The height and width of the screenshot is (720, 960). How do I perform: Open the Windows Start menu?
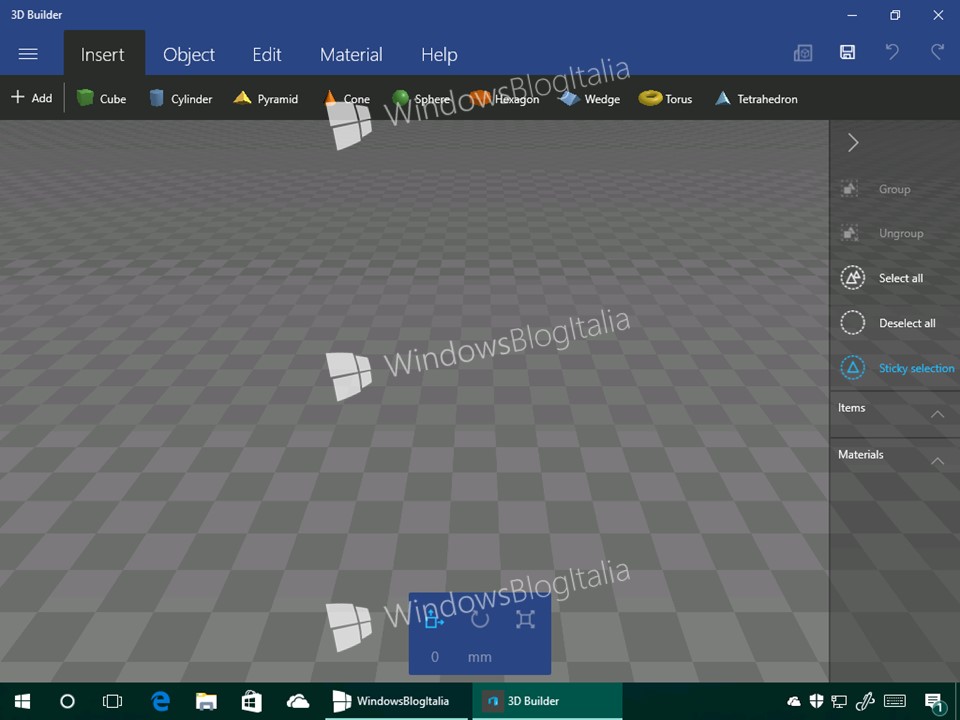(x=23, y=701)
